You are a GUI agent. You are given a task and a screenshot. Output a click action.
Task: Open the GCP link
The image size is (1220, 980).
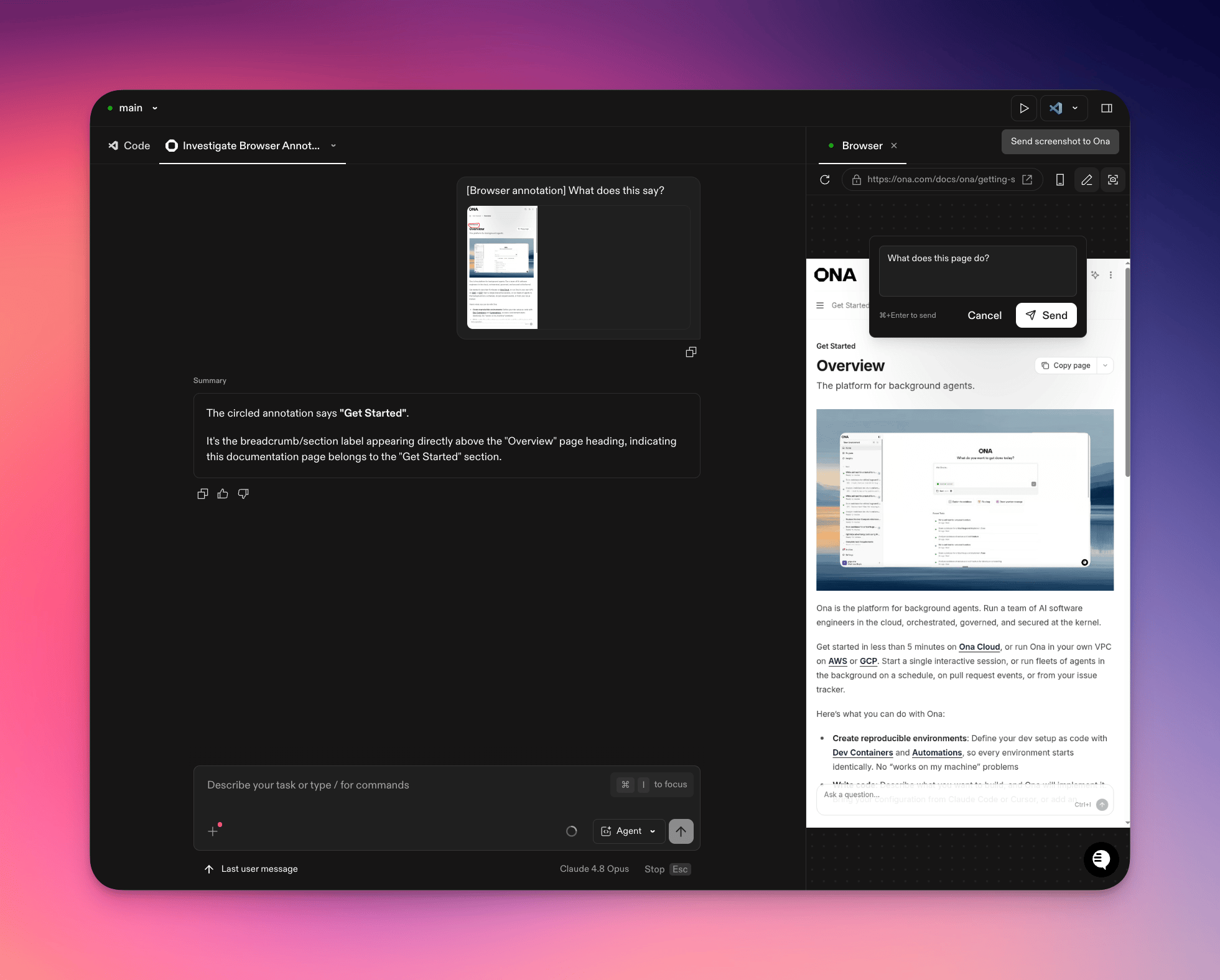868,661
